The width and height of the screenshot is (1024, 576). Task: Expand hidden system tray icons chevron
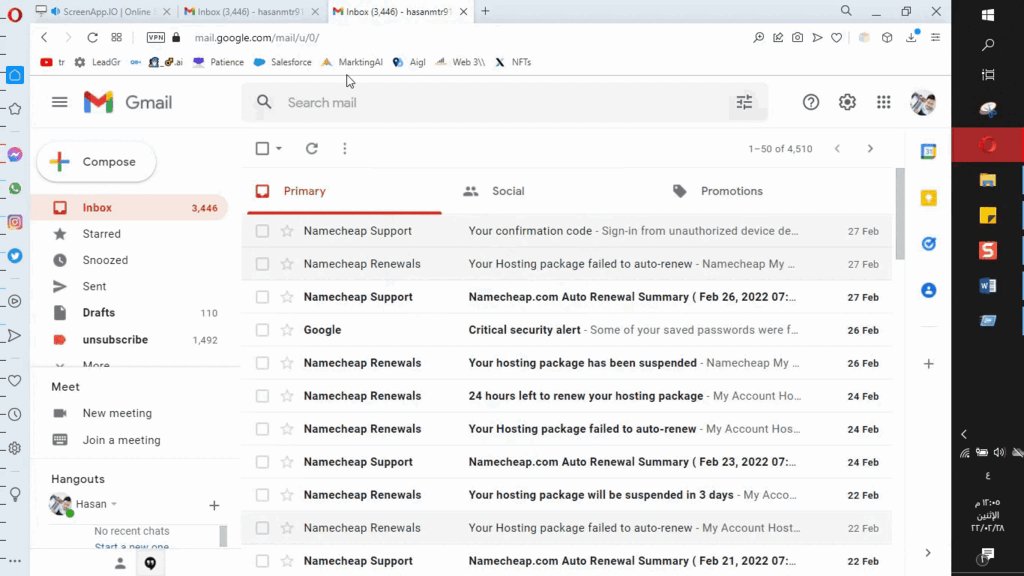click(x=964, y=434)
